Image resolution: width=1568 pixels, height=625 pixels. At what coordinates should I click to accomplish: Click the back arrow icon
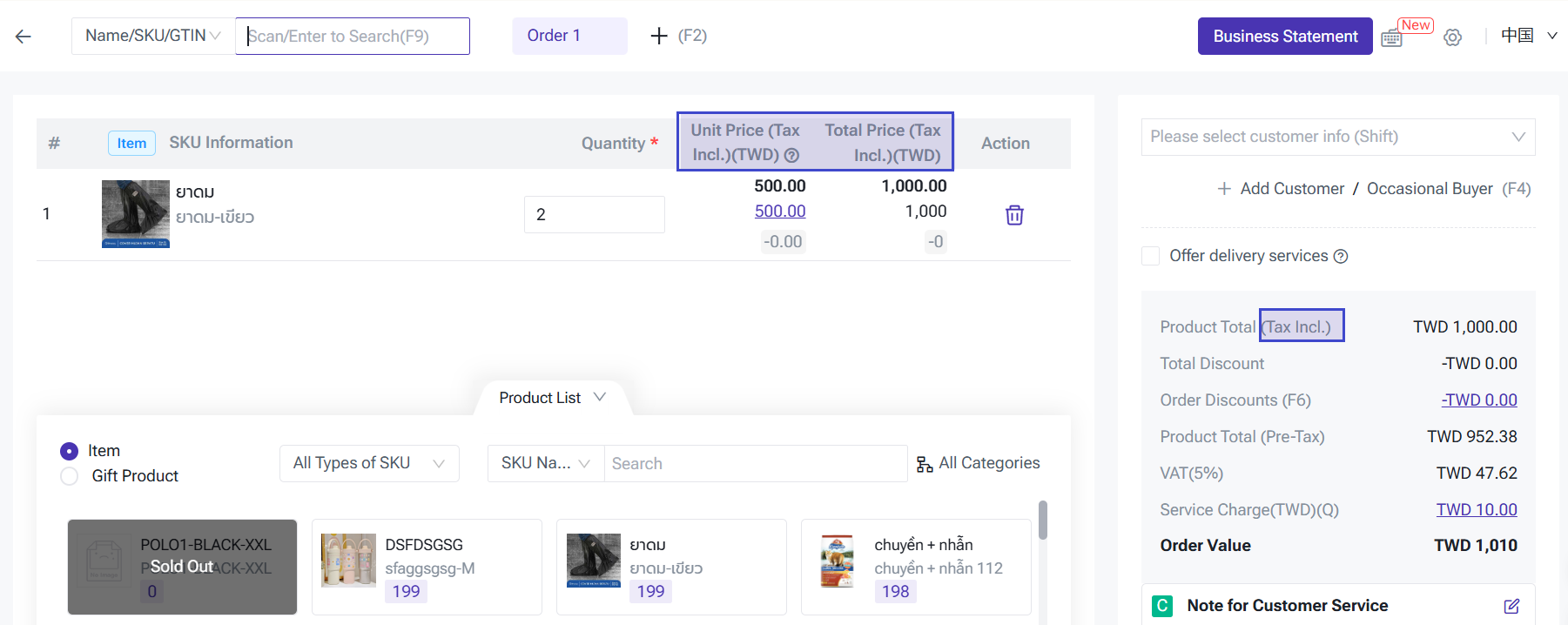pyautogui.click(x=24, y=37)
